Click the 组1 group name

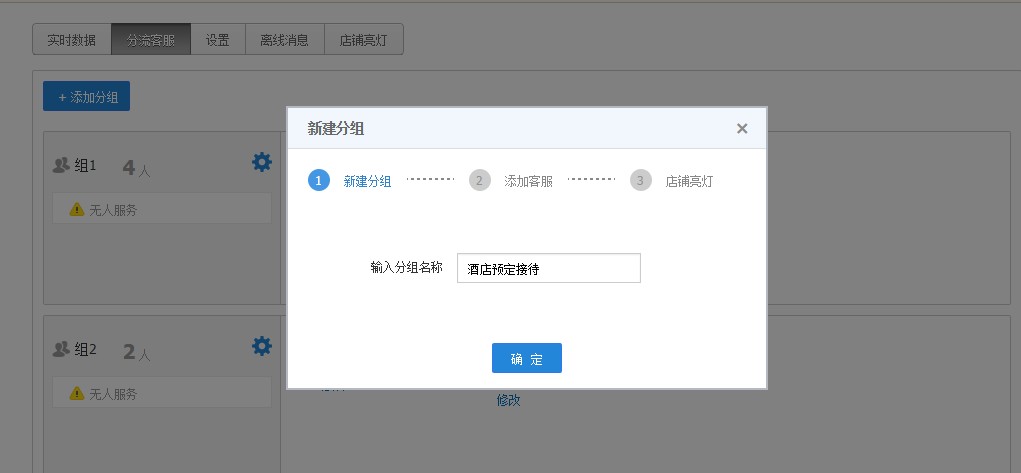click(x=85, y=165)
